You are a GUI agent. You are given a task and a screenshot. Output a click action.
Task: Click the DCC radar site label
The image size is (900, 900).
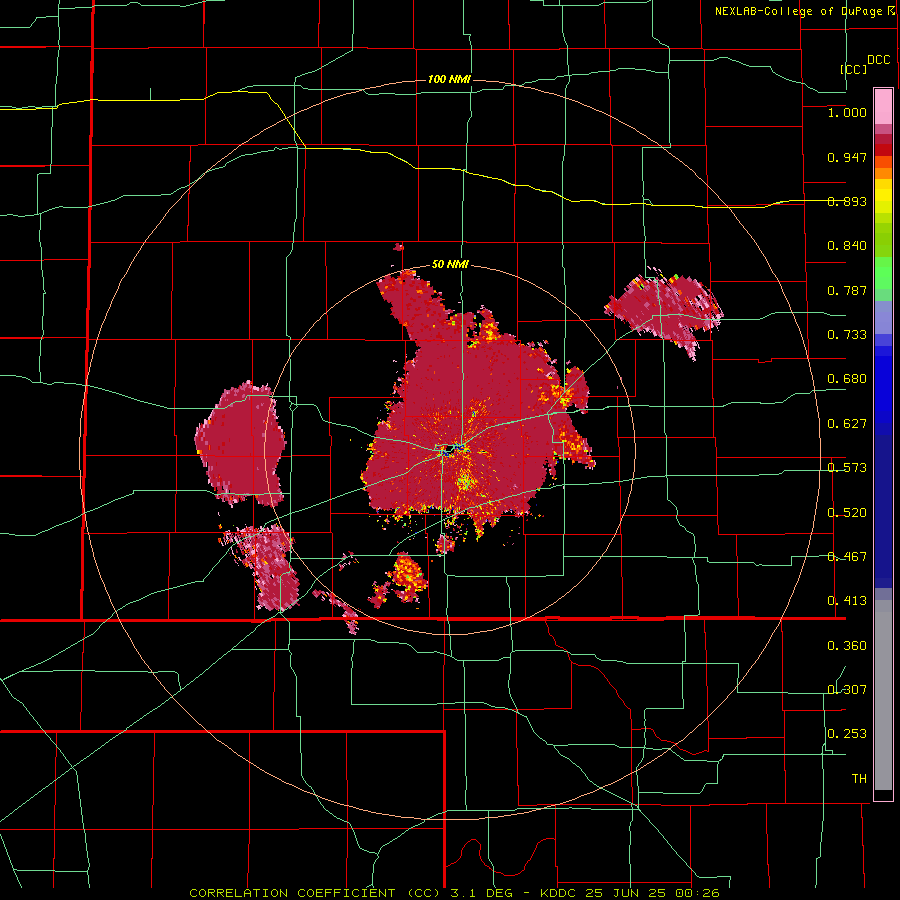coord(878,60)
